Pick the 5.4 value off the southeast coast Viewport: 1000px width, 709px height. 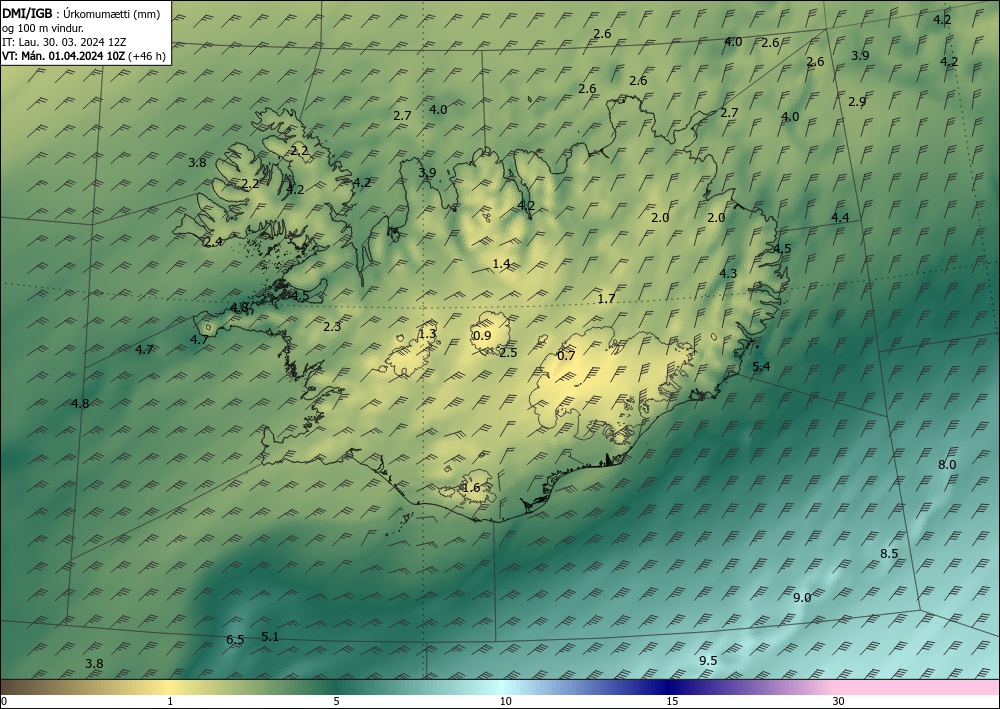[x=761, y=366]
